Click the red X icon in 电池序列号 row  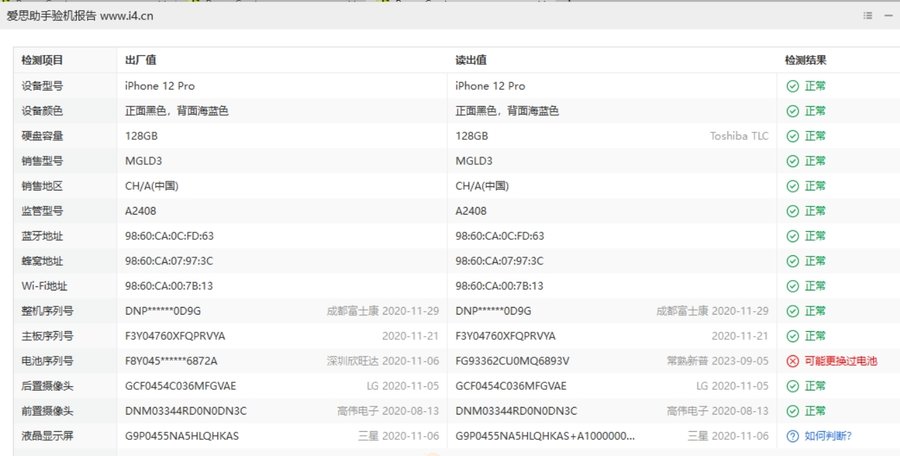click(793, 361)
